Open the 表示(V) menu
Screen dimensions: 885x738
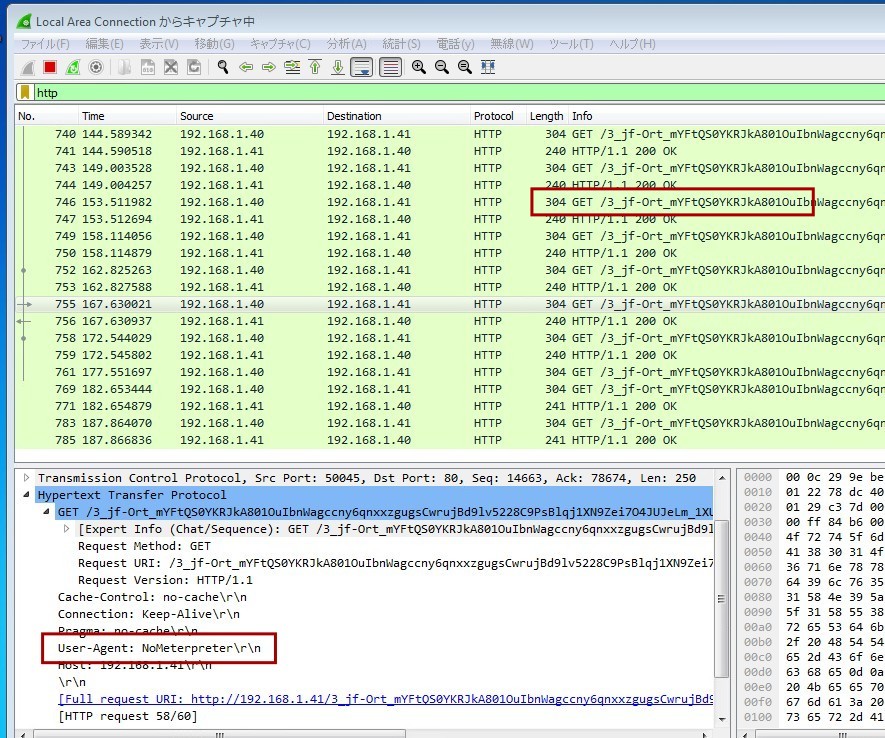(159, 44)
